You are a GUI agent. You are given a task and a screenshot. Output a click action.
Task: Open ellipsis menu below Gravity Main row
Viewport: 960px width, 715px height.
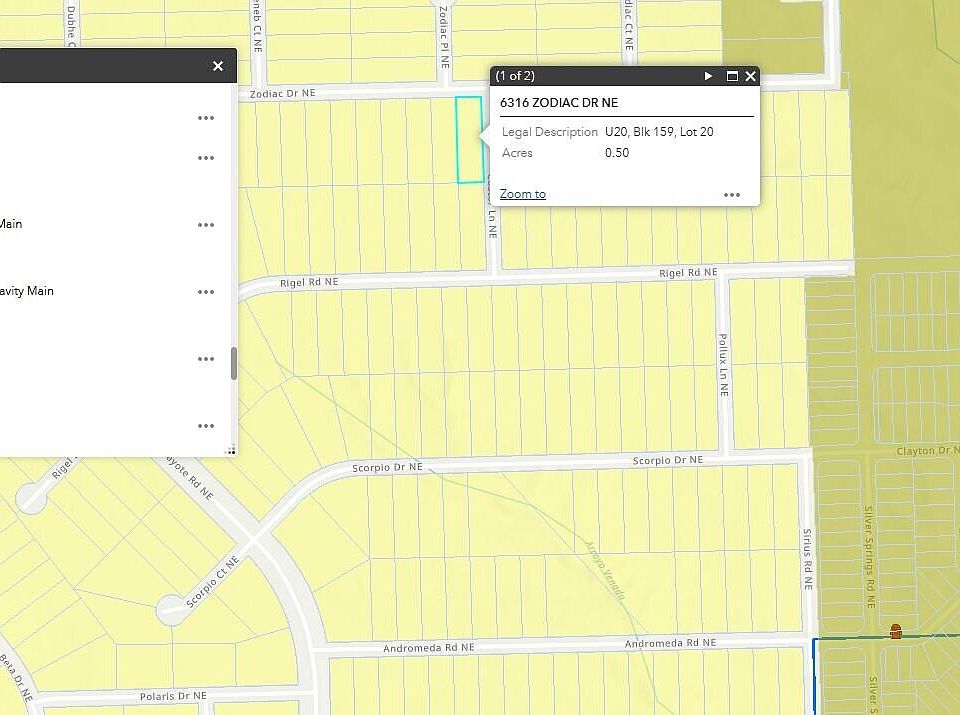[x=206, y=359]
